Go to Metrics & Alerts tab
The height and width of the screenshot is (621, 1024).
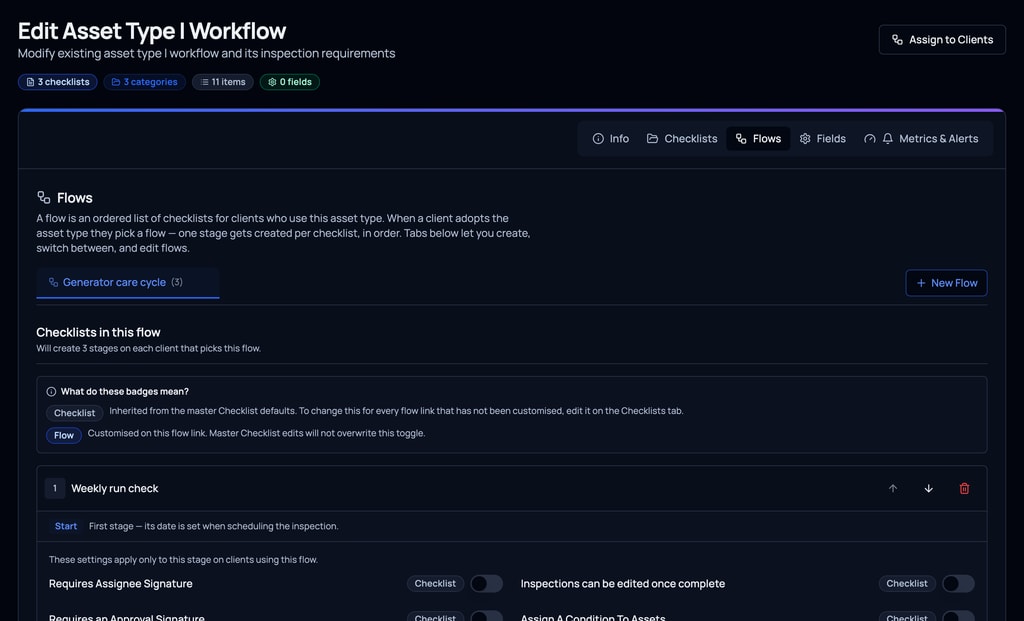point(921,138)
